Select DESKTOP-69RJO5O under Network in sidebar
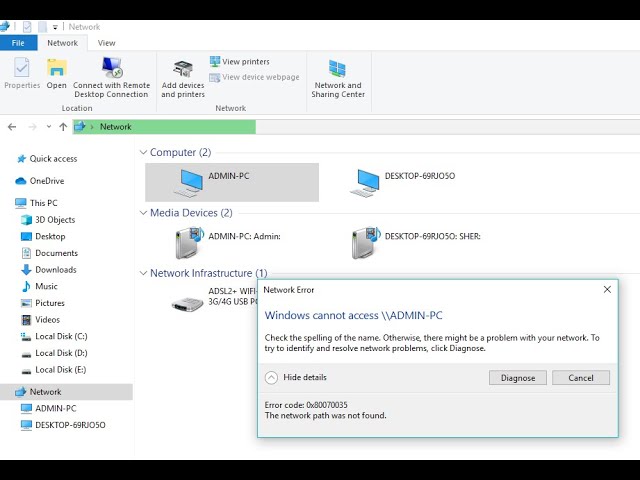 coord(63,425)
